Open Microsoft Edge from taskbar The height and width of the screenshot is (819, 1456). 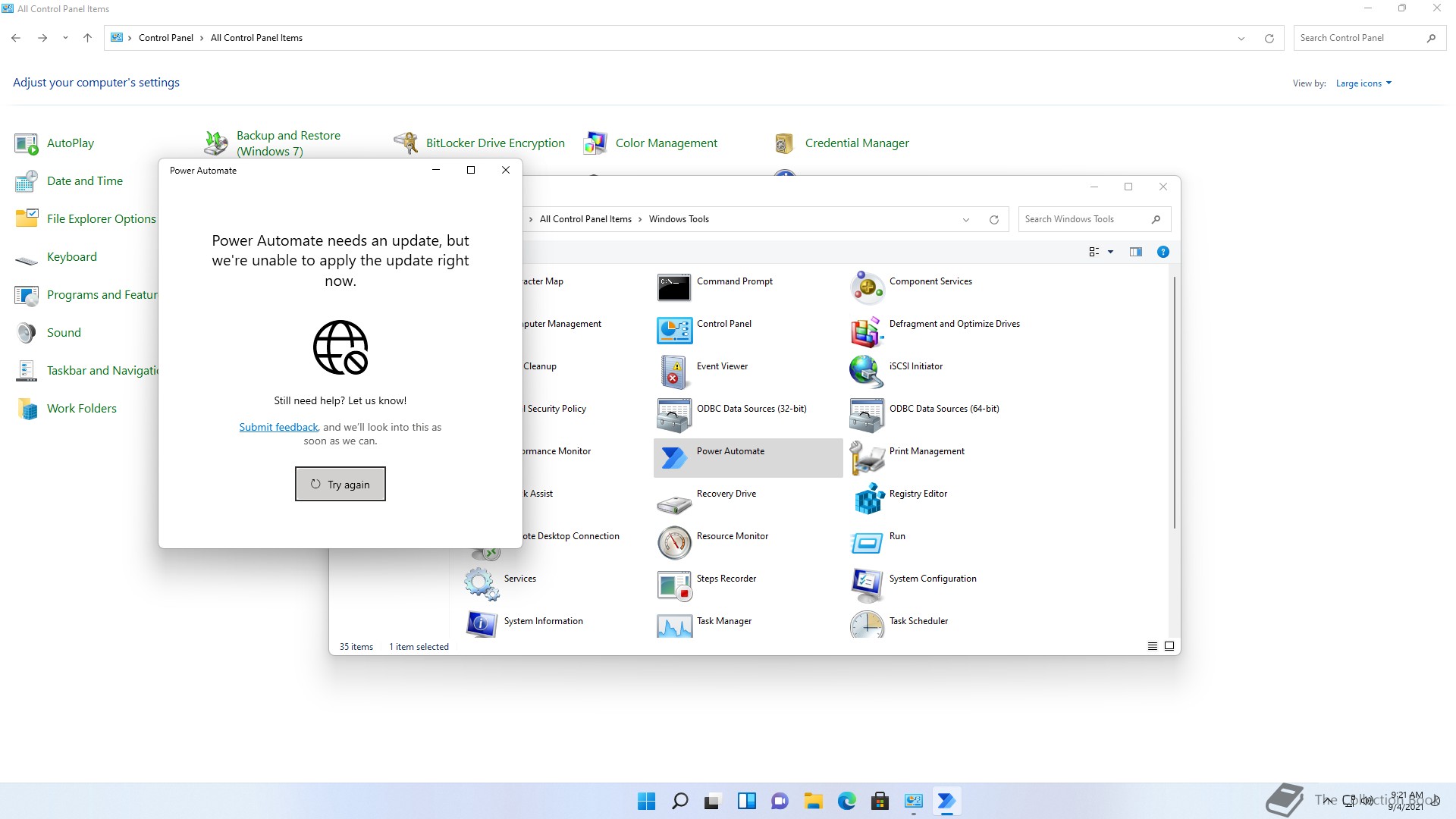[x=846, y=801]
